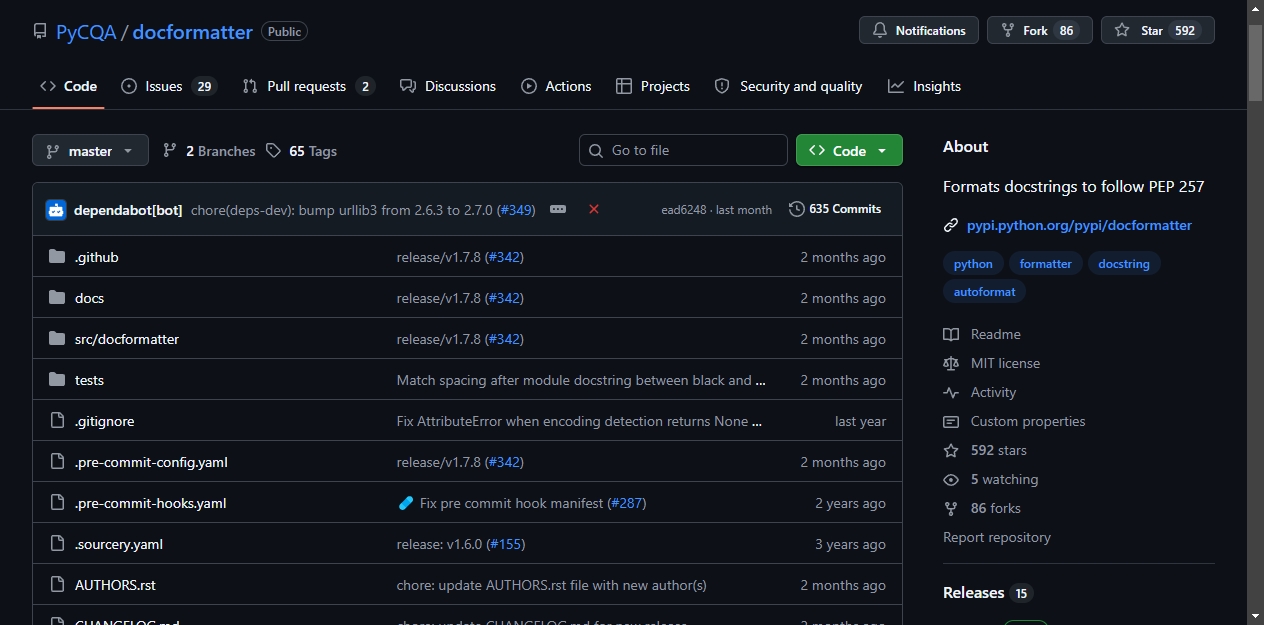Image resolution: width=1264 pixels, height=625 pixels.
Task: Open the #155 pull request link
Action: pyautogui.click(x=506, y=544)
